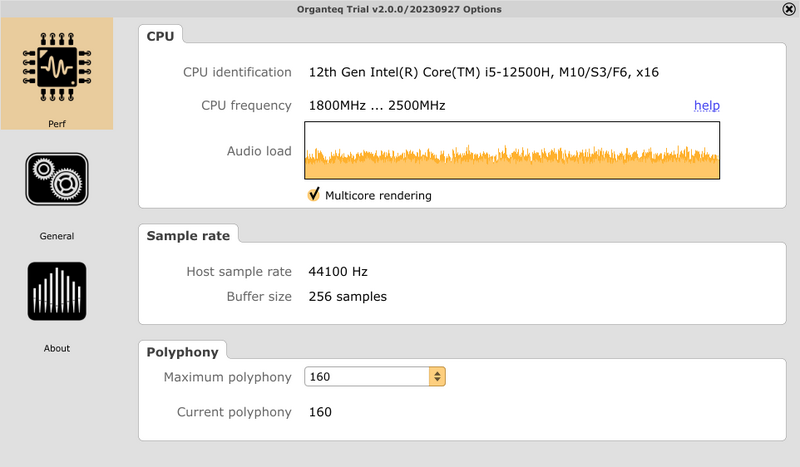Click the "Multicore rendering" label text

click(378, 195)
